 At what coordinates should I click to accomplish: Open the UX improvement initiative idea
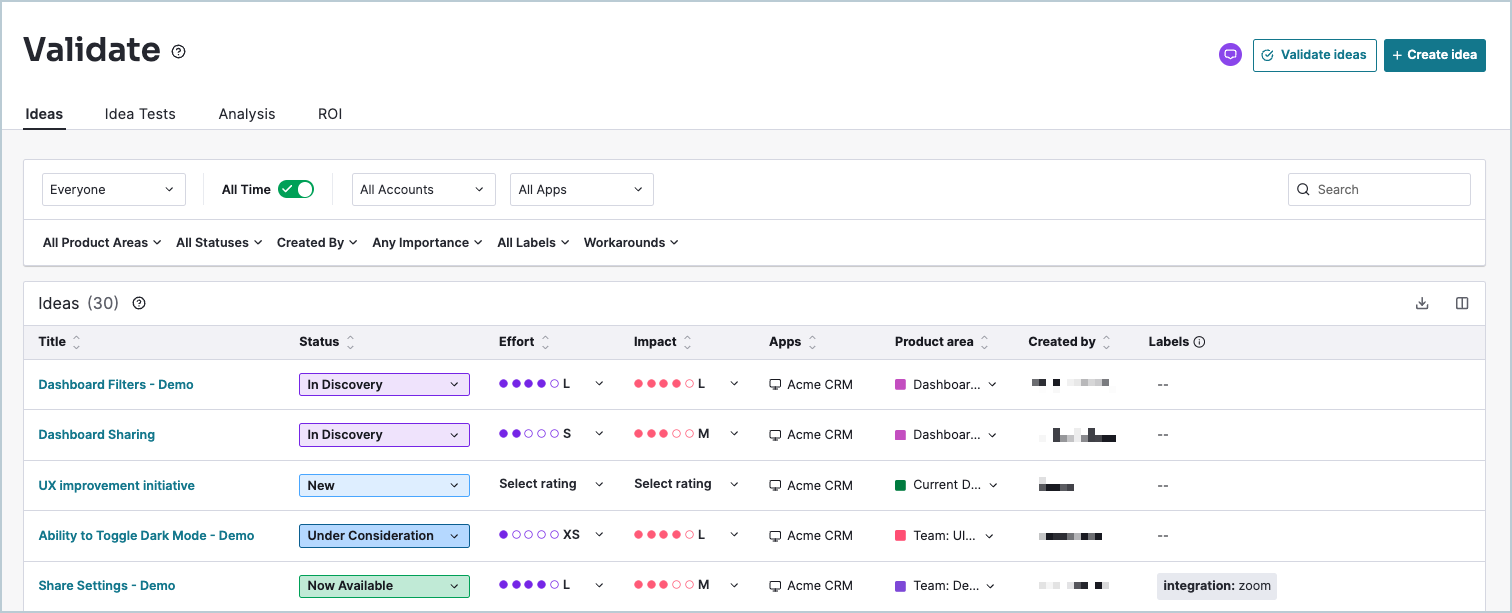[x=117, y=486]
